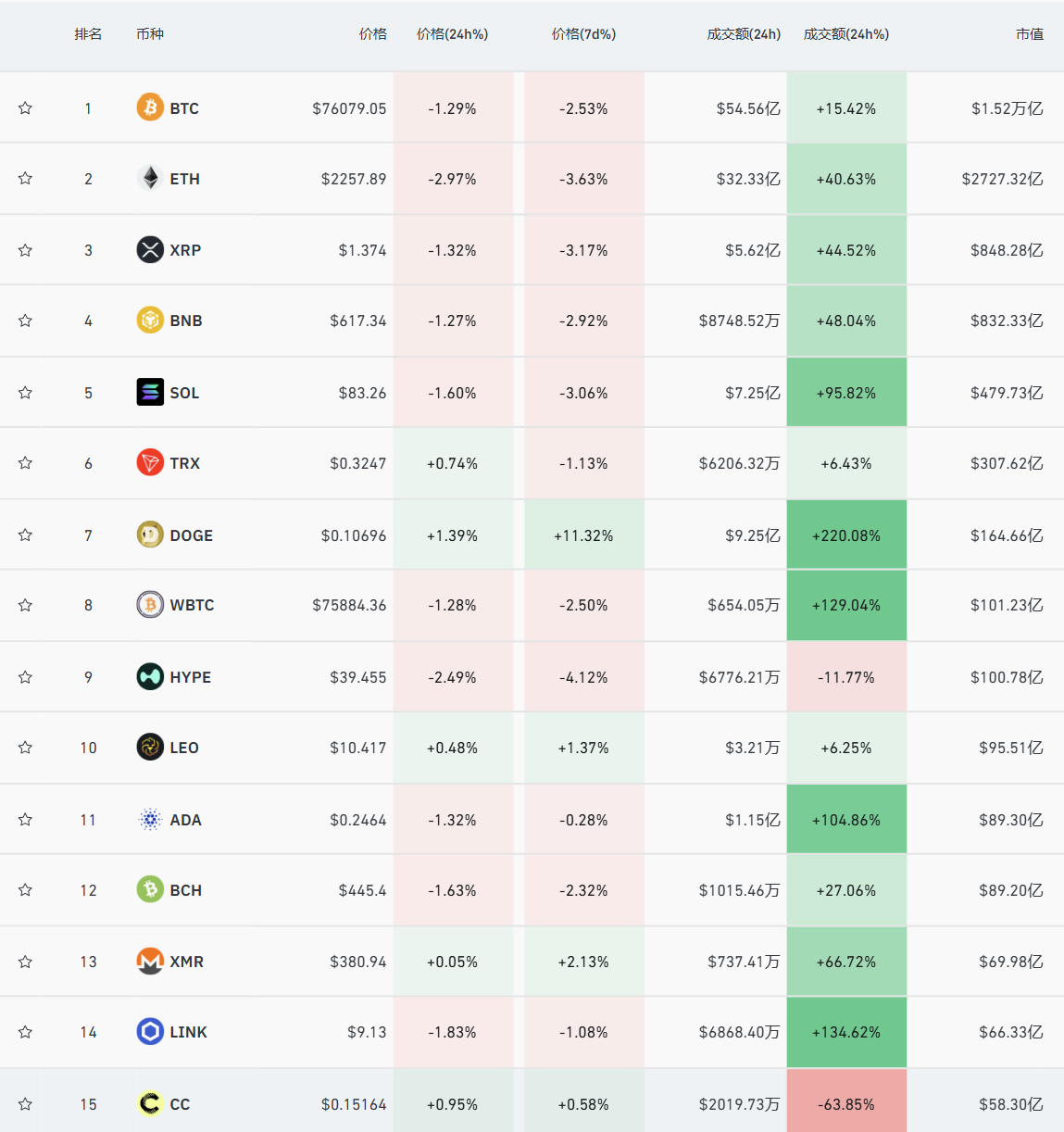Select DOGE +220.08% green volume cell
1064x1132 pixels.
pos(846,535)
